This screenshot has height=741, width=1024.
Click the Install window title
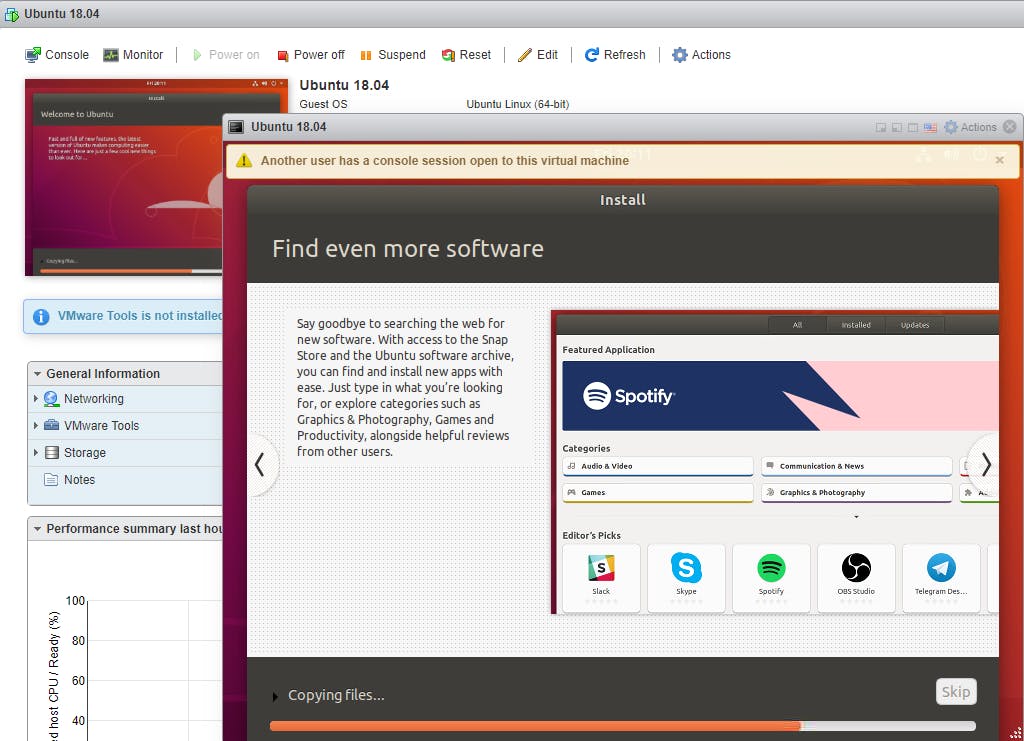tap(623, 200)
